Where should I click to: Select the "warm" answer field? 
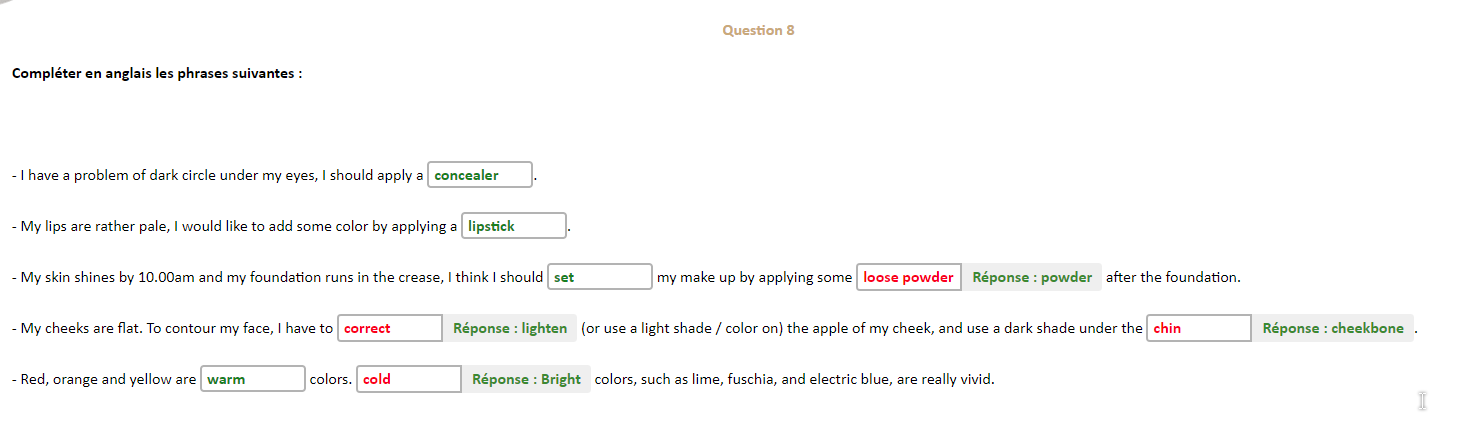(x=252, y=379)
